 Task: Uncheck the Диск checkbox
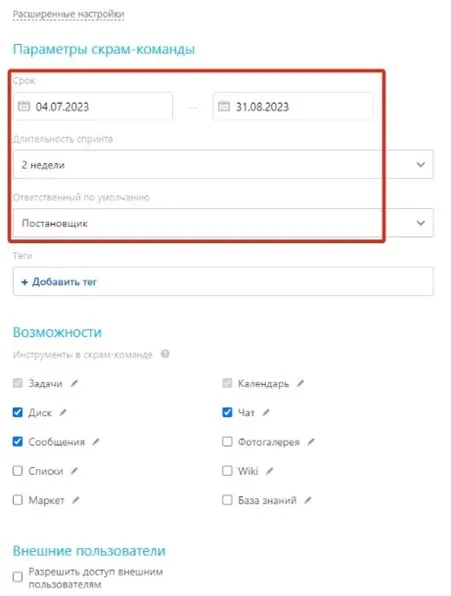pyautogui.click(x=17, y=412)
